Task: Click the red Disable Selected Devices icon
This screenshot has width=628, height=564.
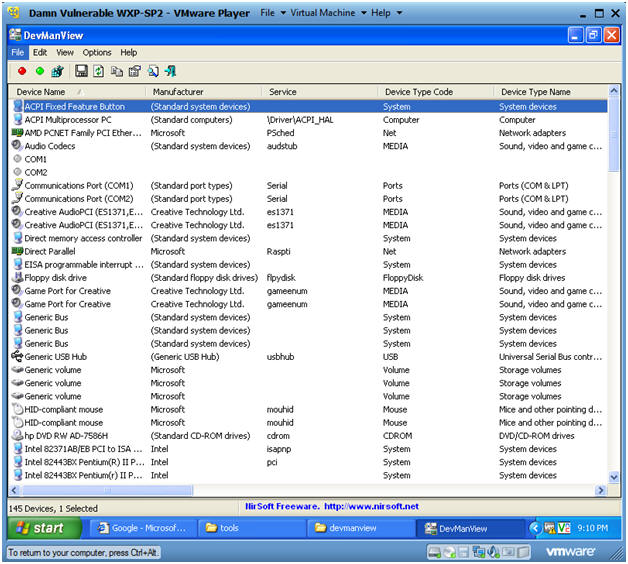Action: (22, 71)
